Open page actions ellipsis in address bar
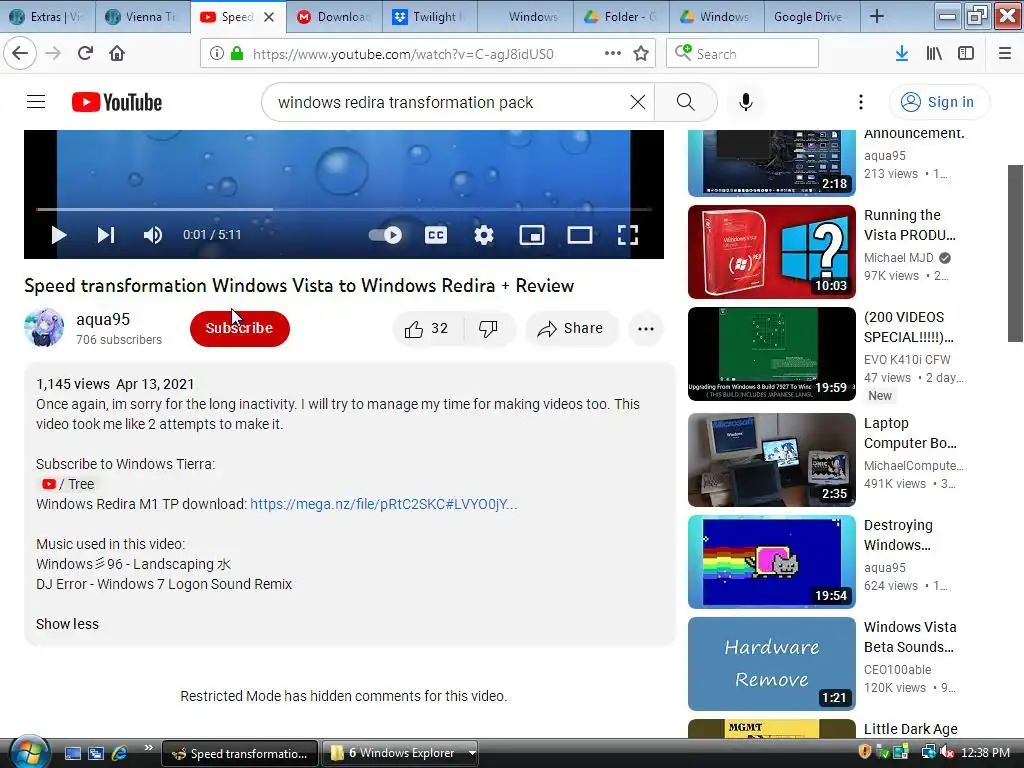 click(x=613, y=54)
